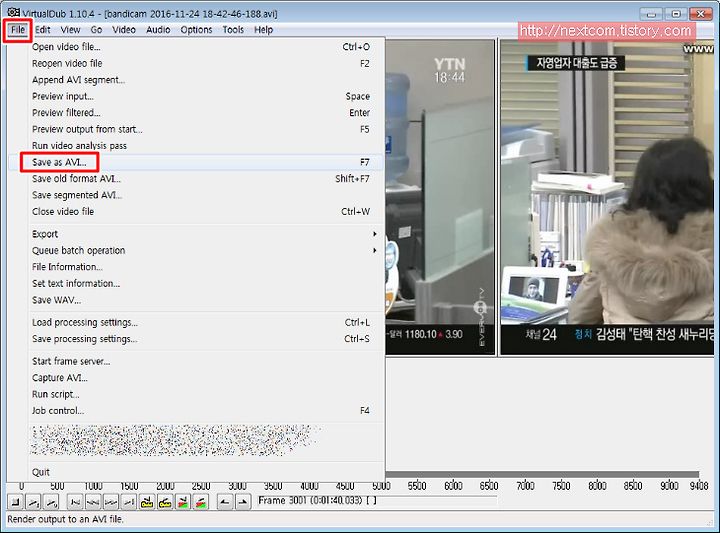
Task: Scan forward for scene change icon
Action: click(201, 502)
